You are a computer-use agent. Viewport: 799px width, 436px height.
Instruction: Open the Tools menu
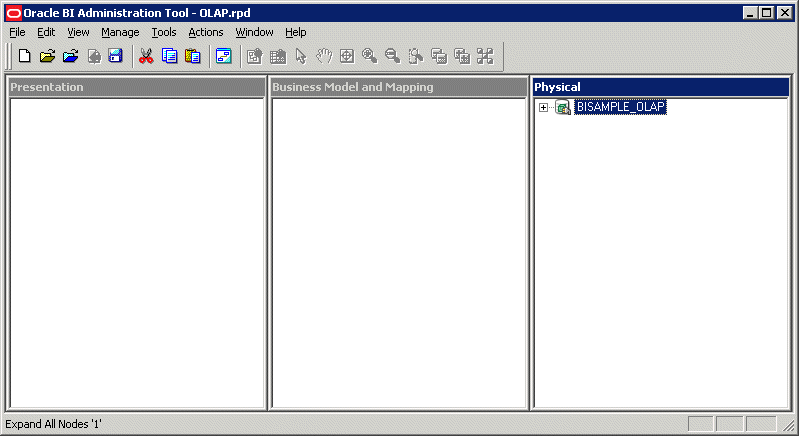coord(164,32)
